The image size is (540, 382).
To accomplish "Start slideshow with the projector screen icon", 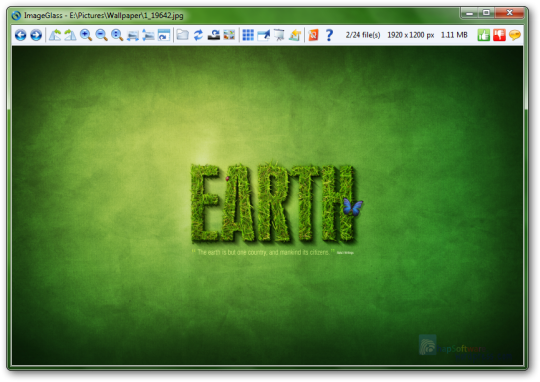I will (x=279, y=35).
